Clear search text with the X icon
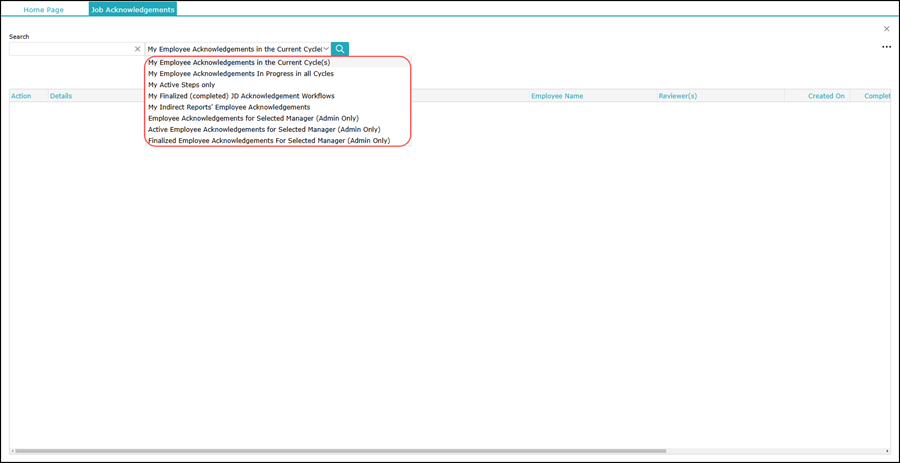900x463 pixels. click(138, 49)
